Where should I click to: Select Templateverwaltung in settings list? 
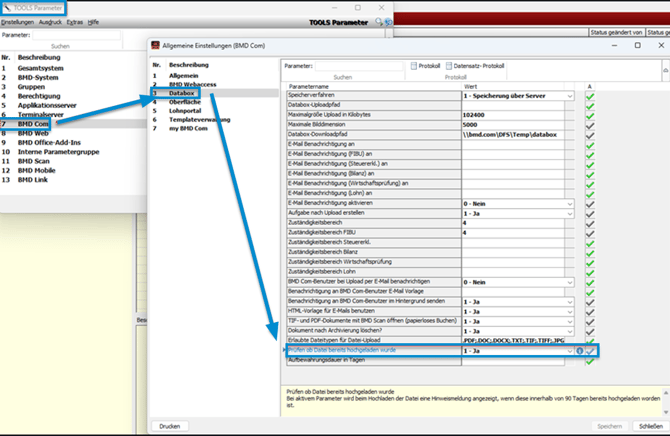coord(200,120)
